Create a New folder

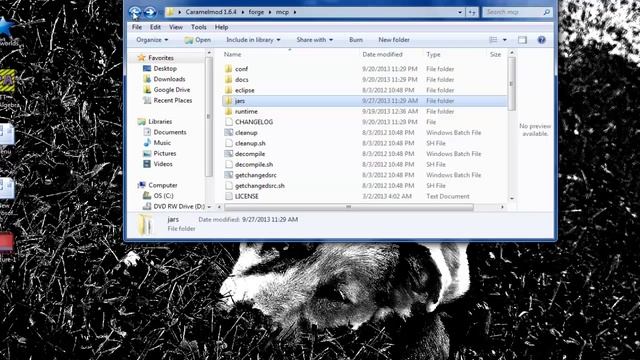pyautogui.click(x=394, y=40)
